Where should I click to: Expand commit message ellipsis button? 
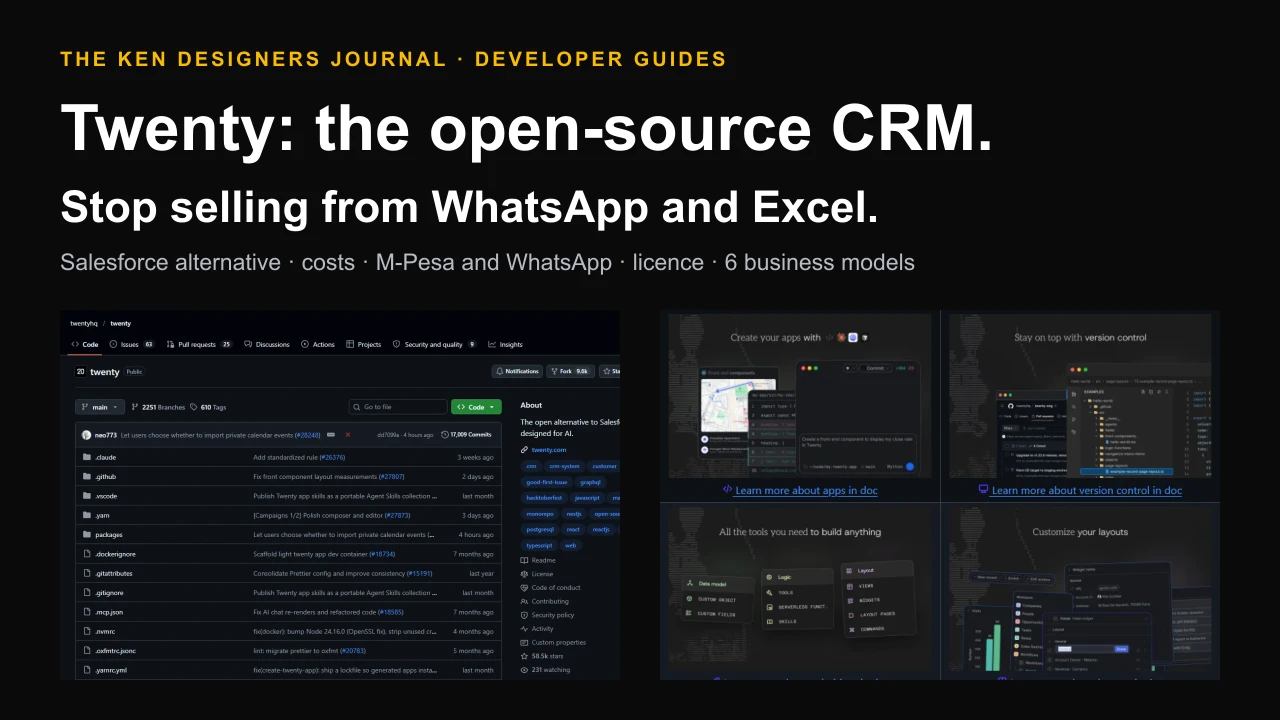pyautogui.click(x=331, y=435)
